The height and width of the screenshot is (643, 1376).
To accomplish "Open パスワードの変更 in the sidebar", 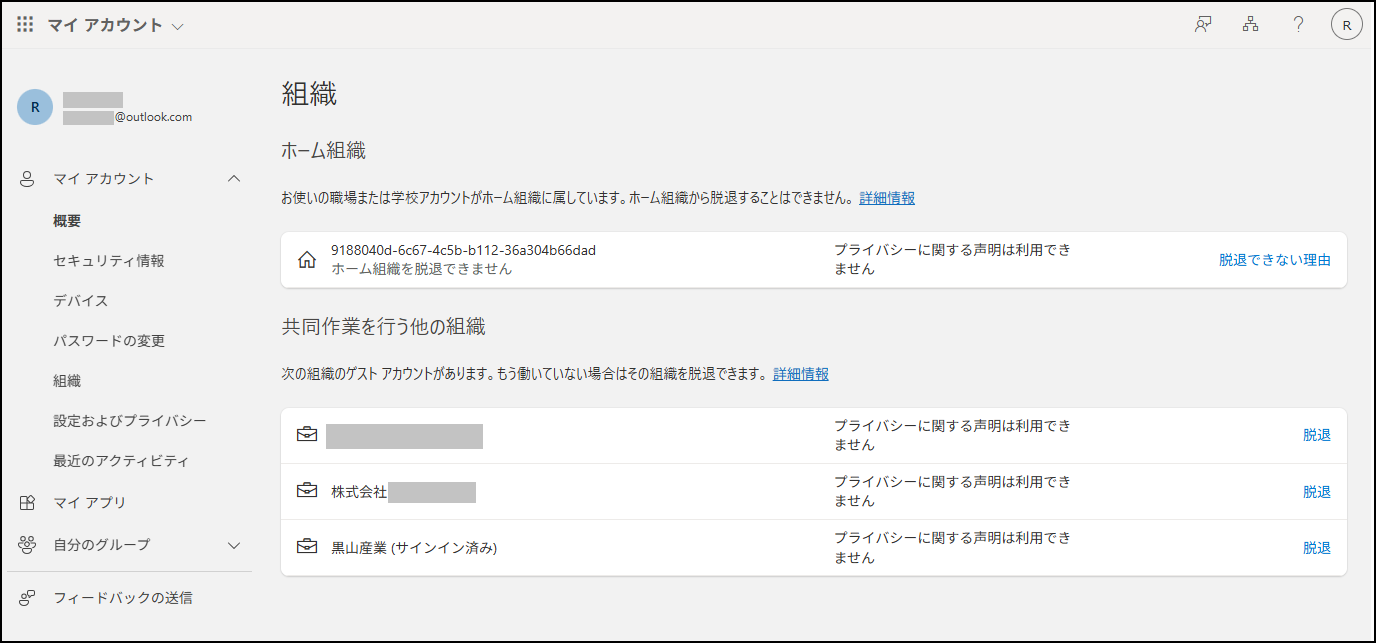I will point(109,341).
